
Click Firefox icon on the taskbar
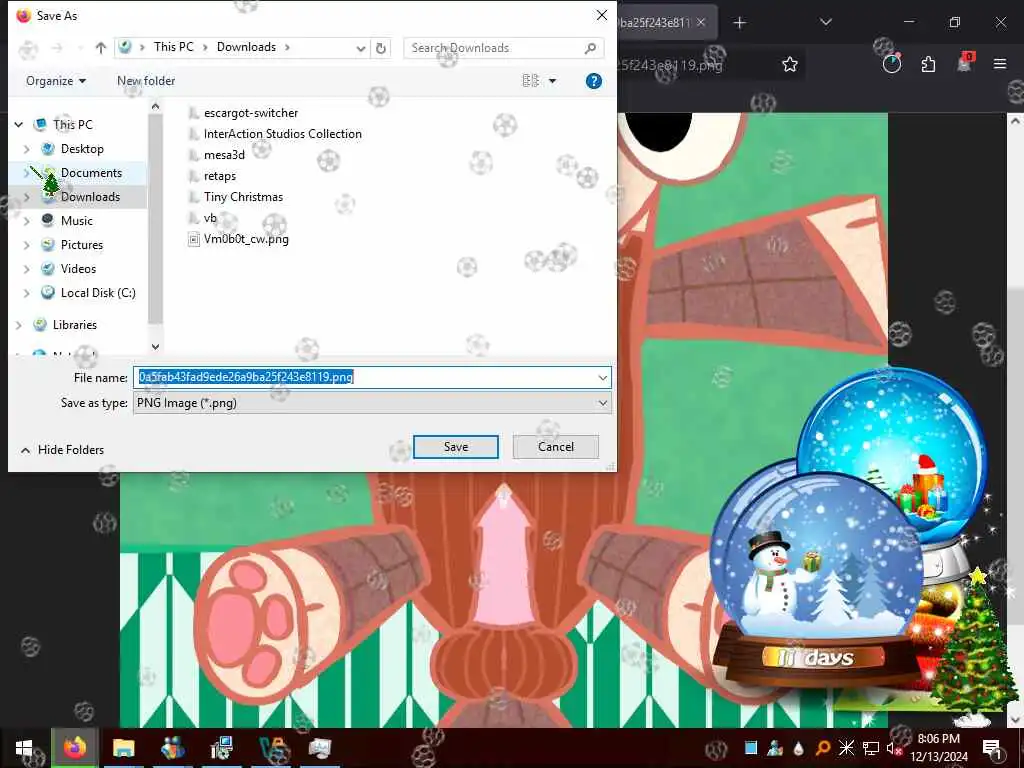74,748
